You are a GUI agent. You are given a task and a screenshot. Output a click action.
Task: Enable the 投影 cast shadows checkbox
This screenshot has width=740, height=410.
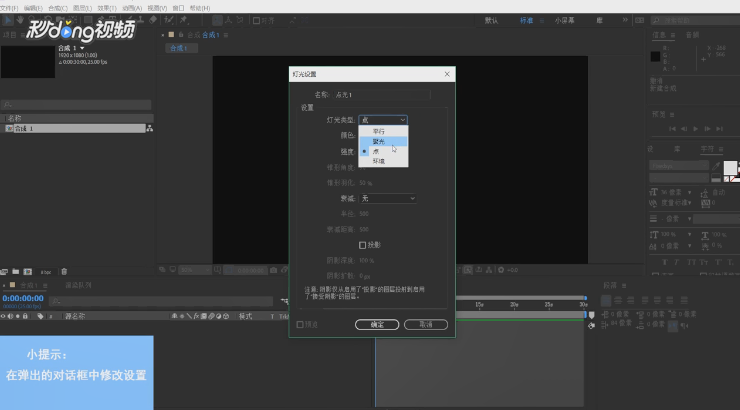[362, 245]
